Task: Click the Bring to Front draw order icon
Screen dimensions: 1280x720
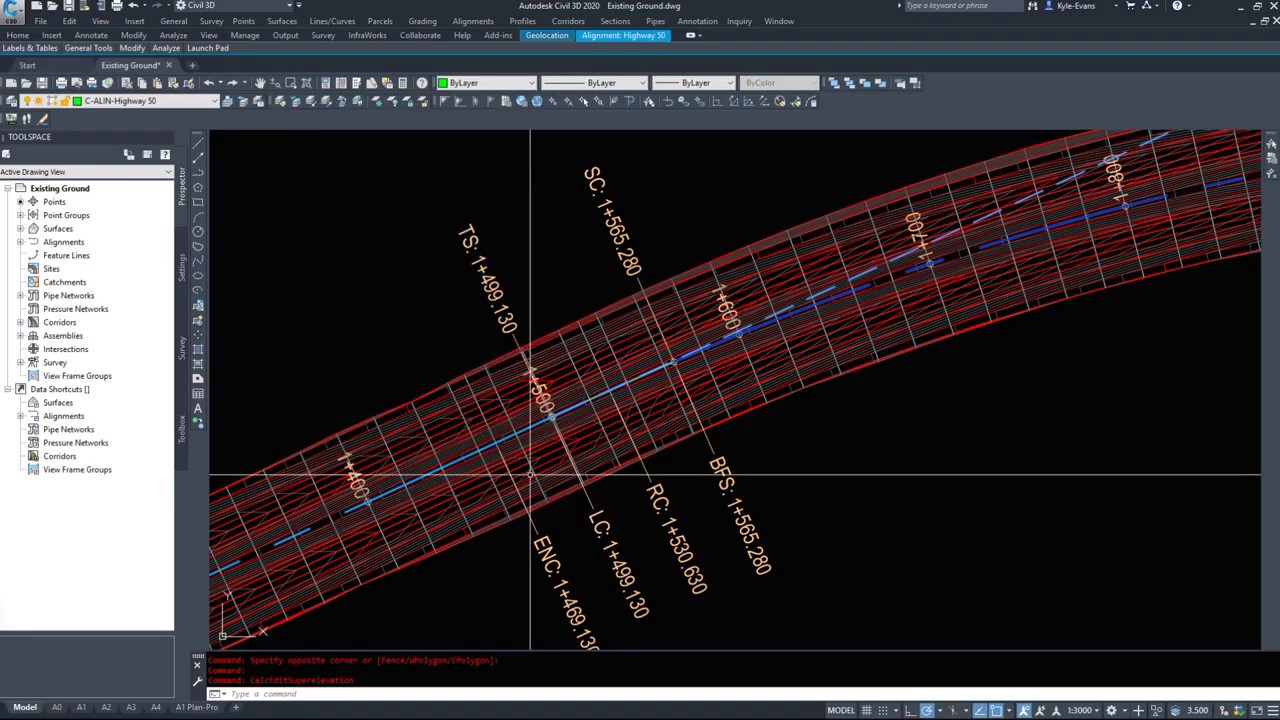Action: pyautogui.click(x=834, y=83)
